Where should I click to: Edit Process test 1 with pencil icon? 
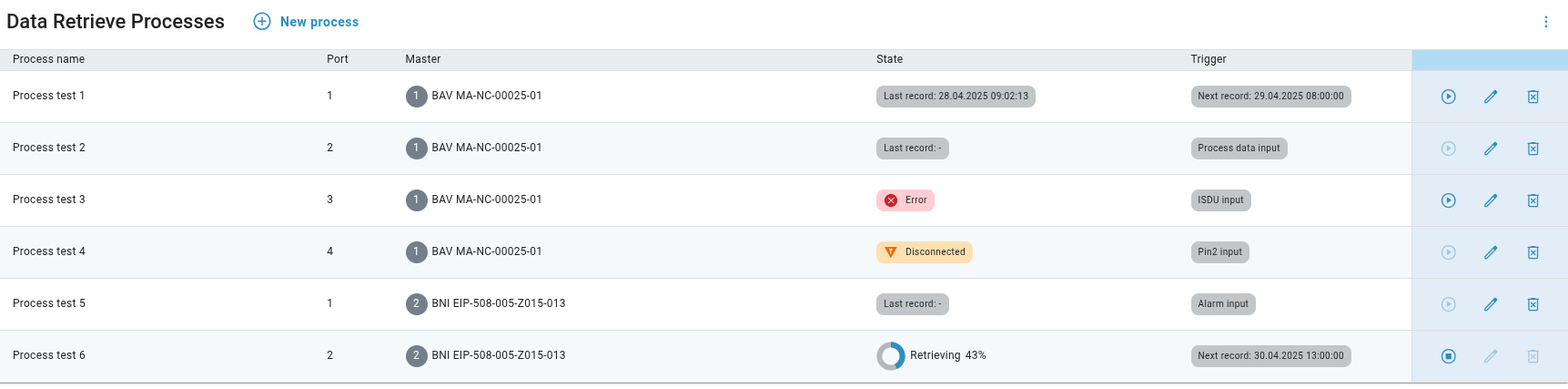tap(1490, 97)
